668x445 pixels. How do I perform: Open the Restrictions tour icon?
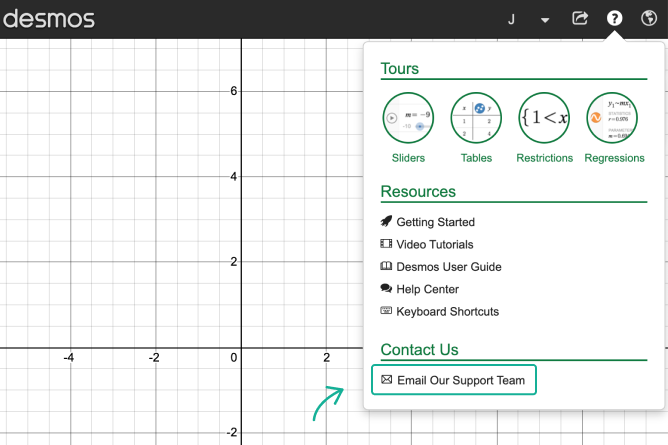tap(544, 118)
